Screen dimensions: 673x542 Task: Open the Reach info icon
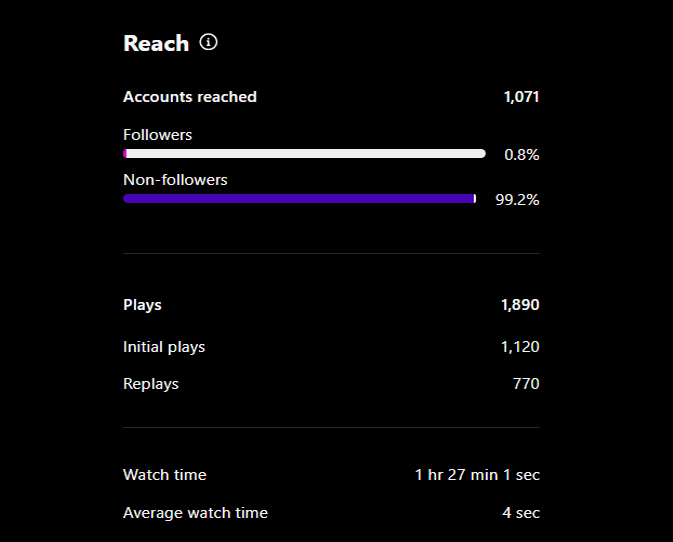pos(209,42)
